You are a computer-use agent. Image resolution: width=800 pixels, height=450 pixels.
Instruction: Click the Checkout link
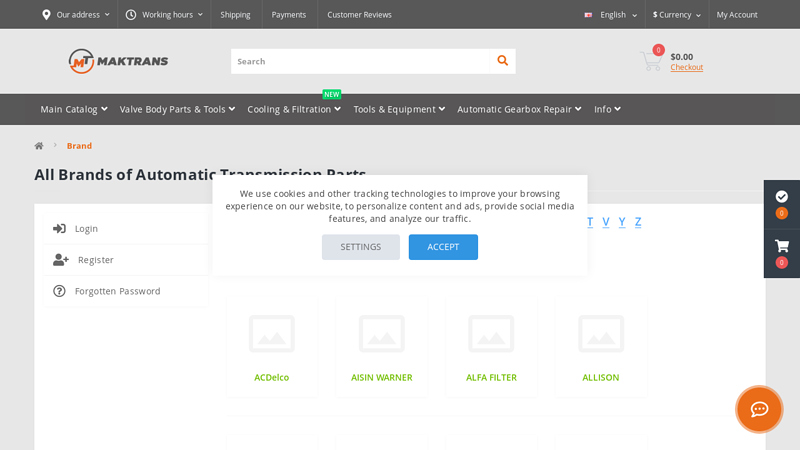(x=686, y=68)
